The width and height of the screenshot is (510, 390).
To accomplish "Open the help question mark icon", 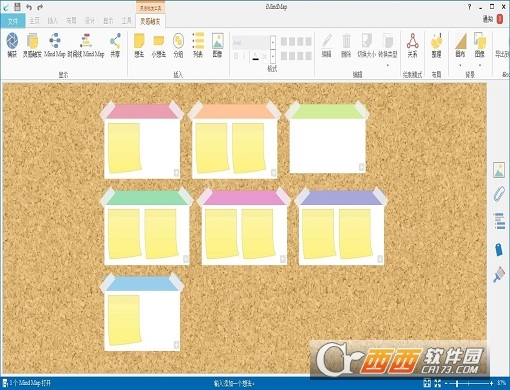I will 469,7.
